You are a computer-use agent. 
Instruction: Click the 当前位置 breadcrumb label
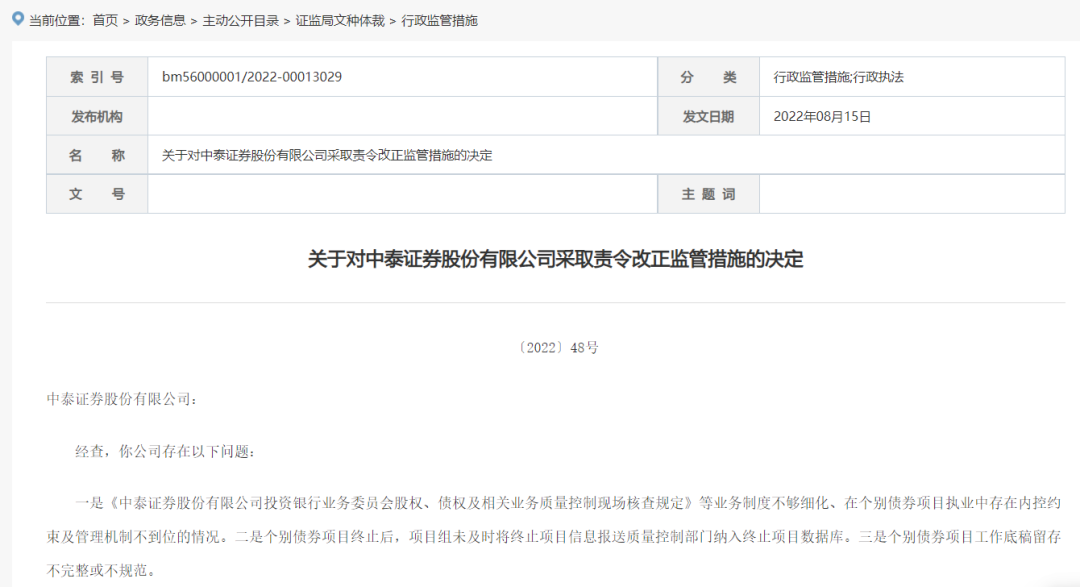[54, 19]
